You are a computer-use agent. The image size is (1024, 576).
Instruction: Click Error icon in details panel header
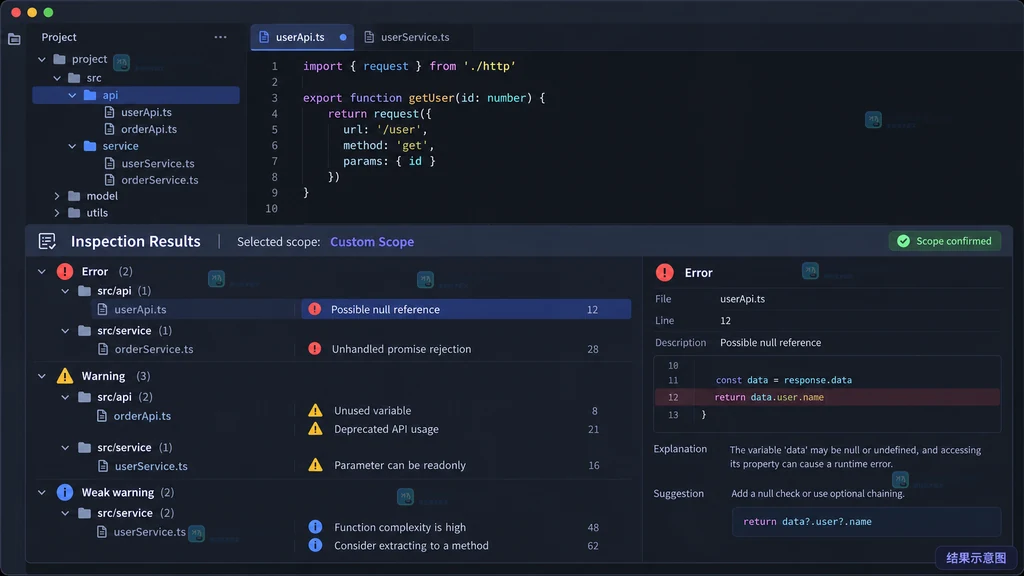pyautogui.click(x=664, y=272)
